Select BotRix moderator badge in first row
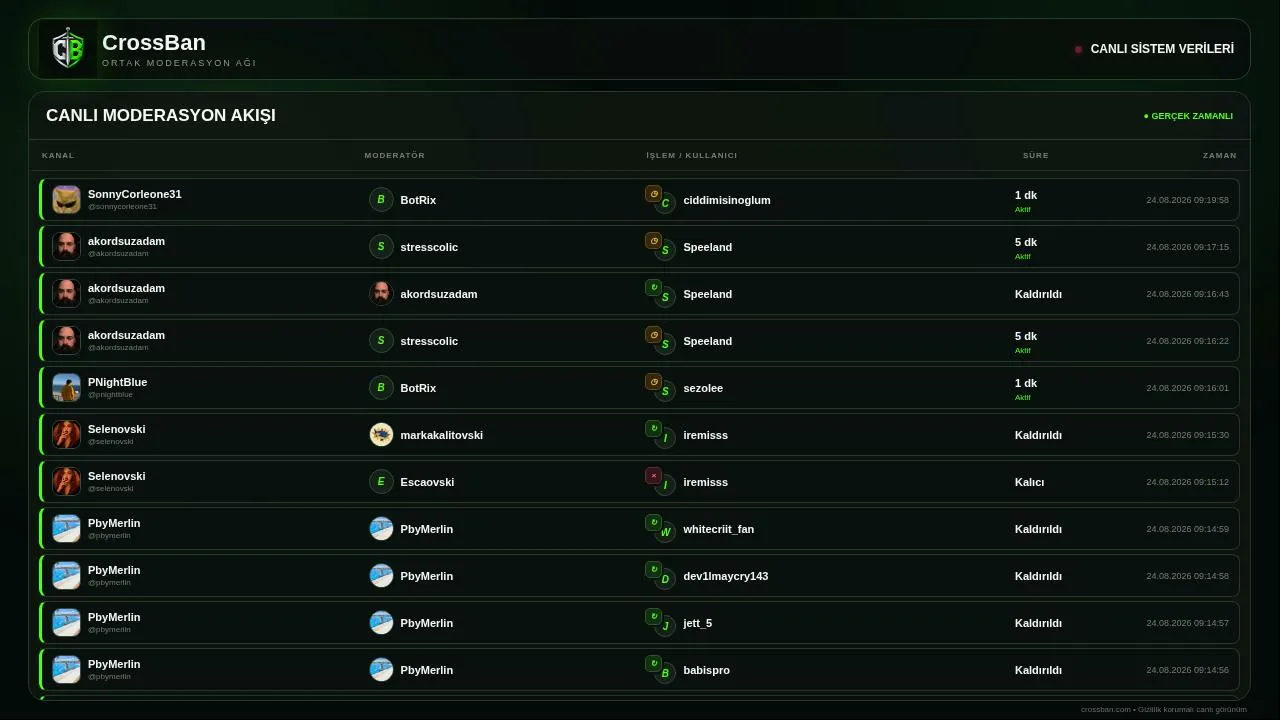Viewport: 1280px width, 720px height. pyautogui.click(x=381, y=199)
